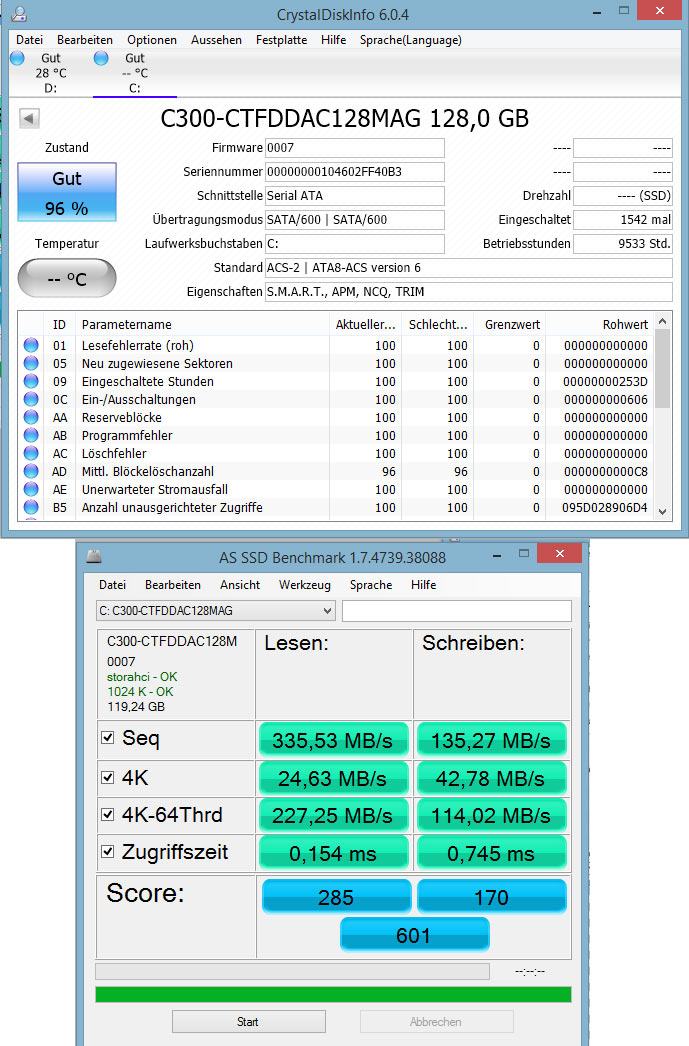Click the Gut 96 % health status button
This screenshot has width=689, height=1046.
click(x=67, y=192)
